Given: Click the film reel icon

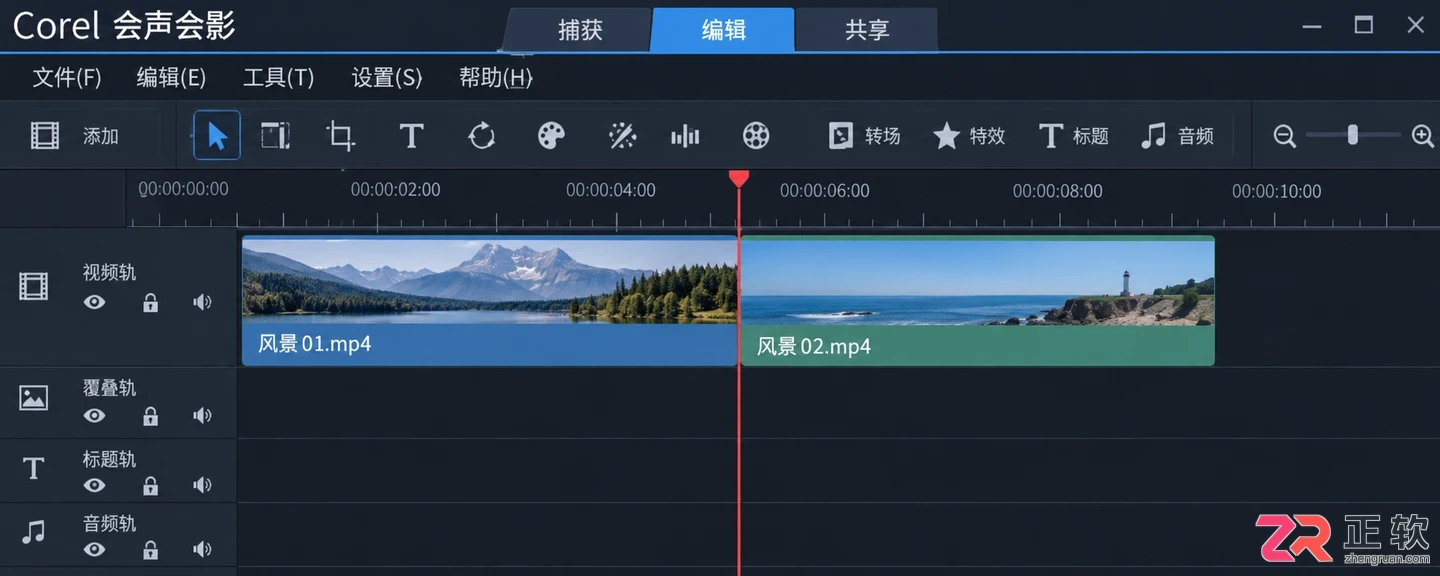Looking at the screenshot, I should pos(756,136).
